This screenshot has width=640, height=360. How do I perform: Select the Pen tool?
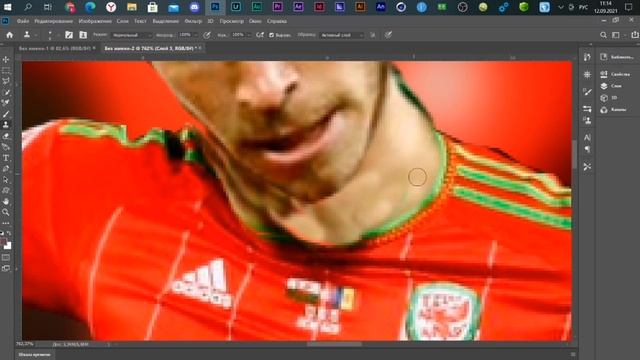6,169
